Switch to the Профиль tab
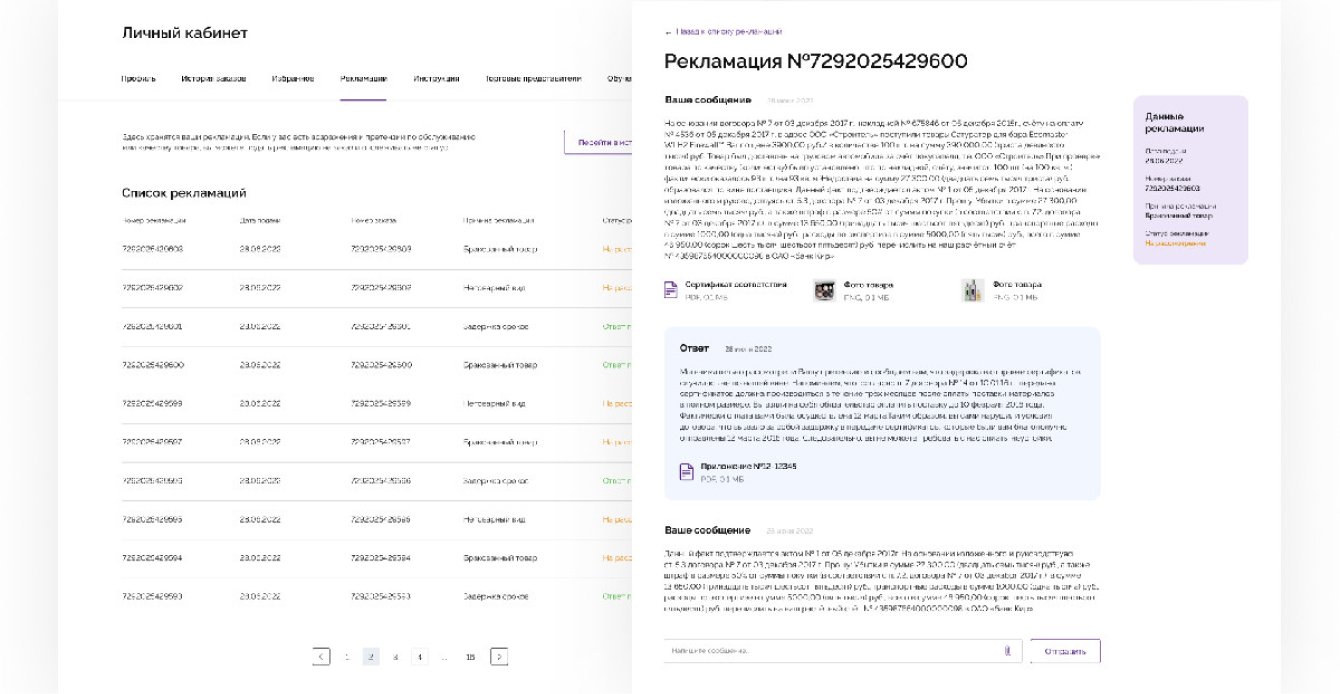 pos(138,78)
